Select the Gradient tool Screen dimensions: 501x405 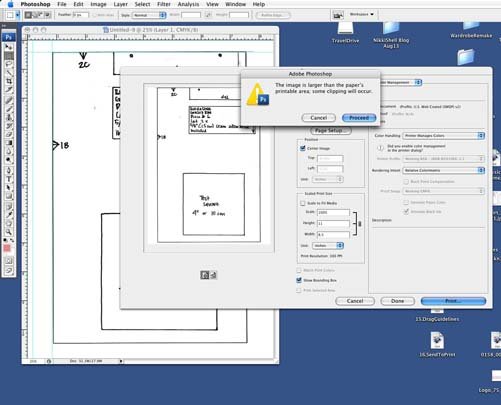(x=9, y=143)
